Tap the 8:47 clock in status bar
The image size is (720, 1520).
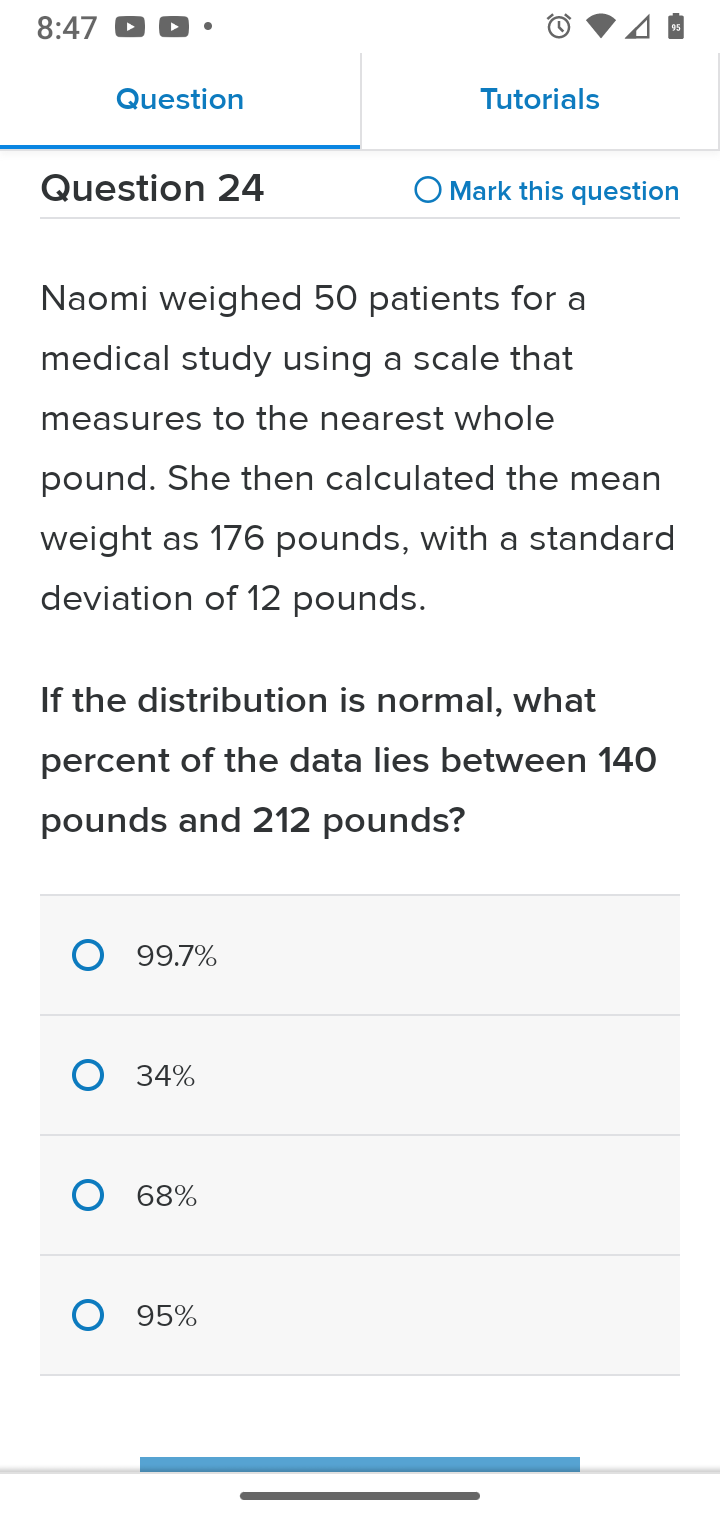tap(67, 28)
